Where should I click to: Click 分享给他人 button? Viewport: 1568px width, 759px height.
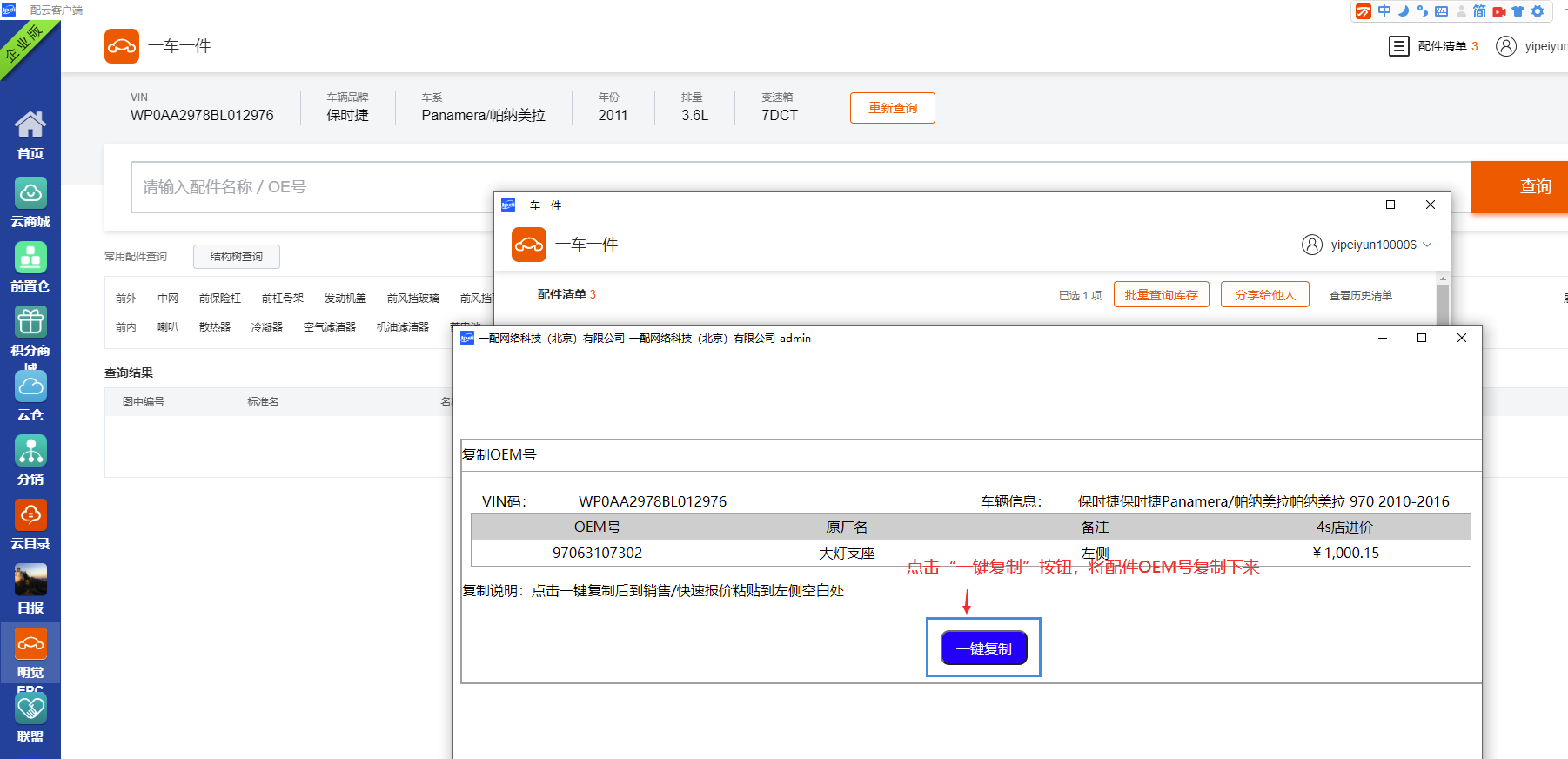(1265, 295)
